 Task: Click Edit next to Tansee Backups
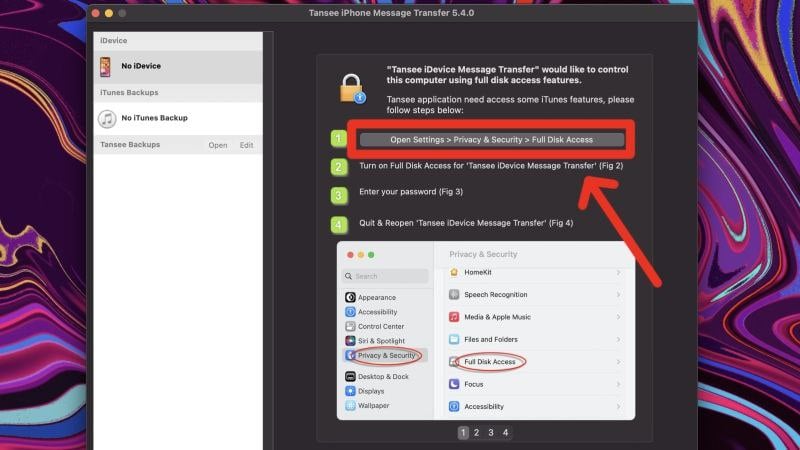[246, 145]
